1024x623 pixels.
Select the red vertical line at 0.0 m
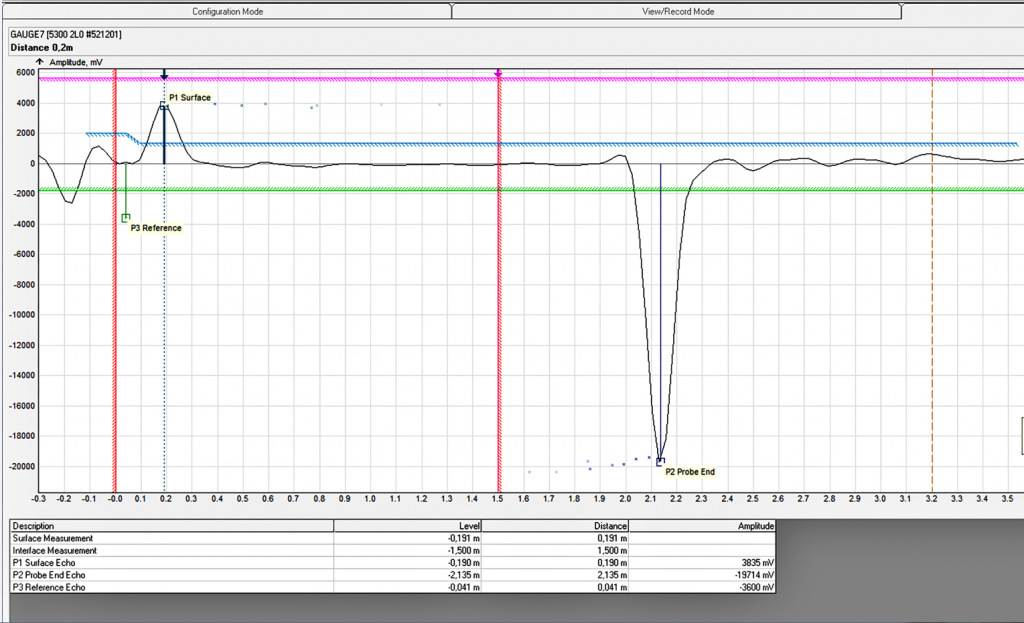(115, 281)
